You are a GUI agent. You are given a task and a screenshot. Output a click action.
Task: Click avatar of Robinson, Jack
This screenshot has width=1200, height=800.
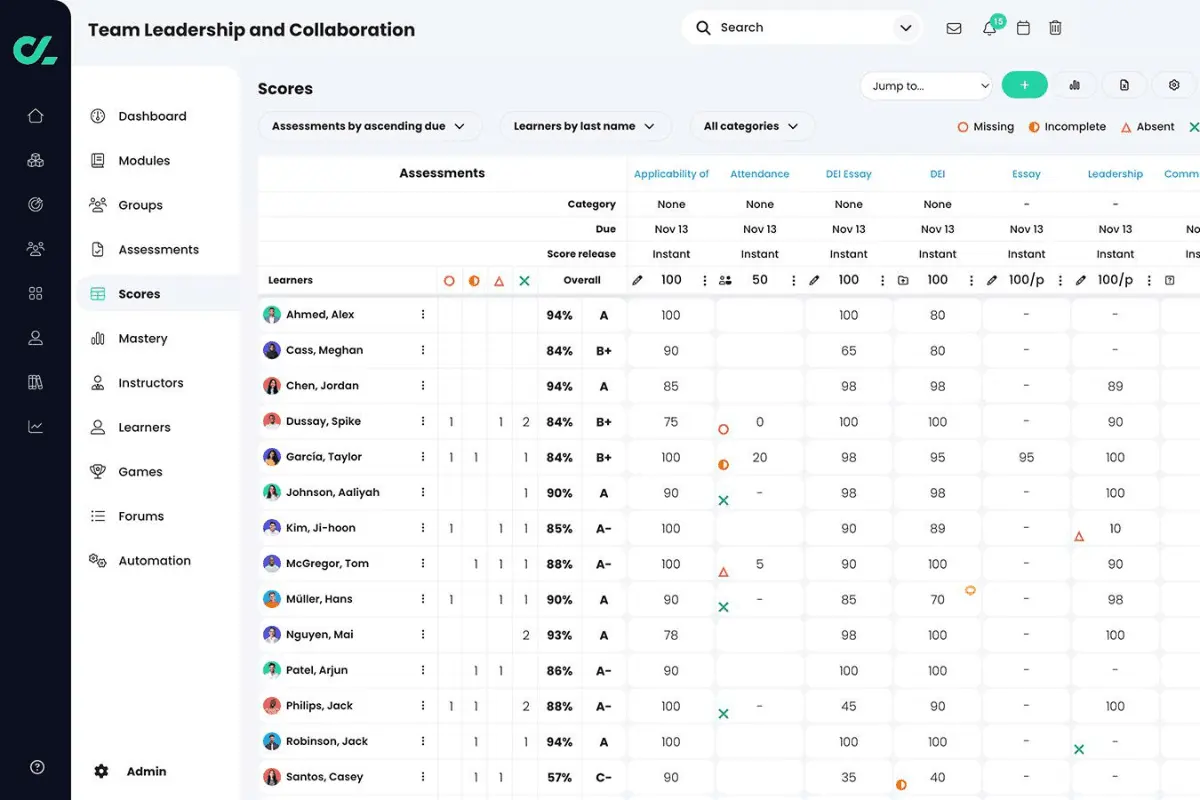271,741
